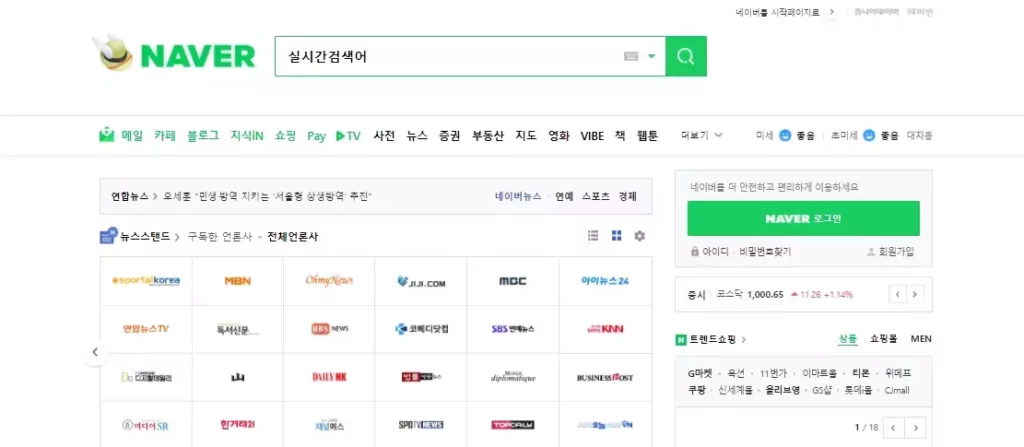Switch newsstand to grid view icon
The height and width of the screenshot is (447, 1024).
(616, 236)
